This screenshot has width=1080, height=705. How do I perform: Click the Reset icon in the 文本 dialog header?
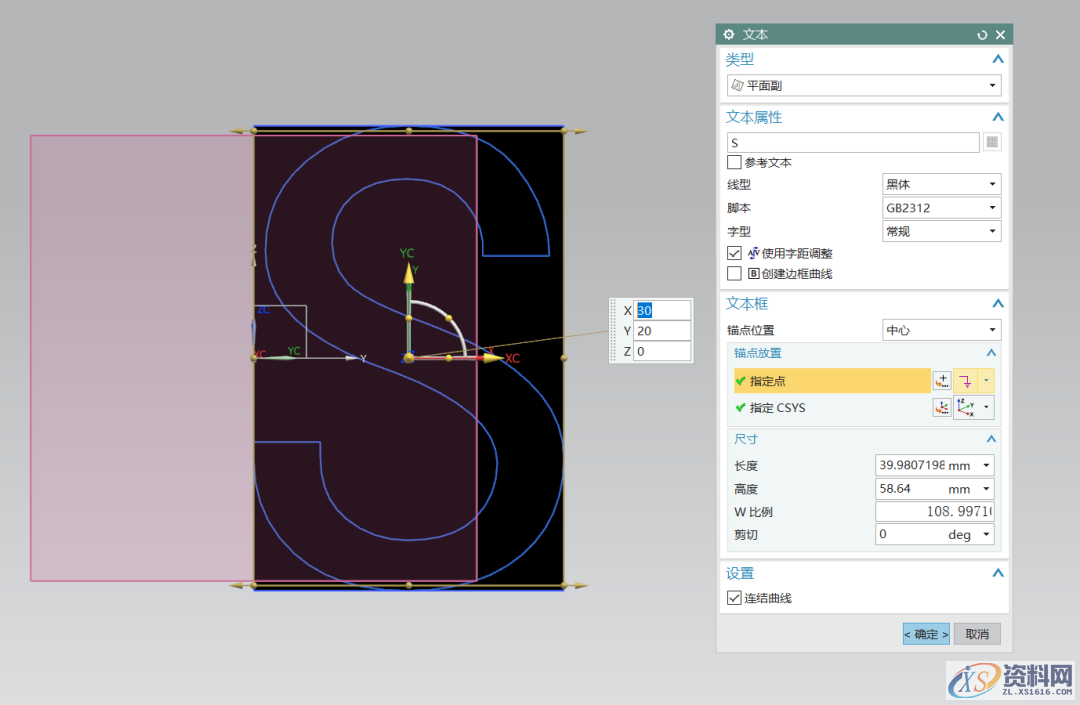pos(981,34)
